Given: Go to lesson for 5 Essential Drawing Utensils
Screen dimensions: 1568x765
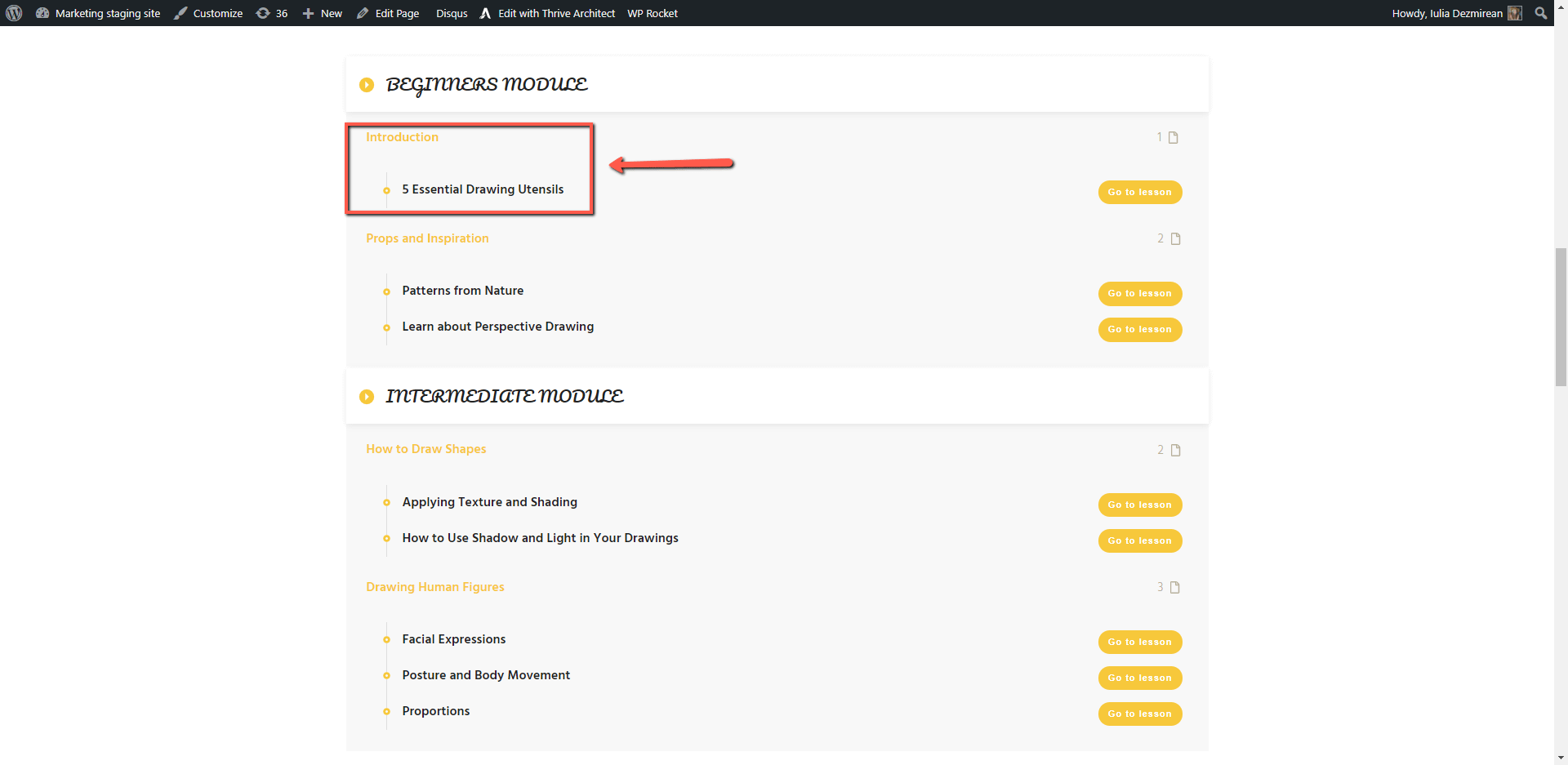Looking at the screenshot, I should pyautogui.click(x=1140, y=192).
